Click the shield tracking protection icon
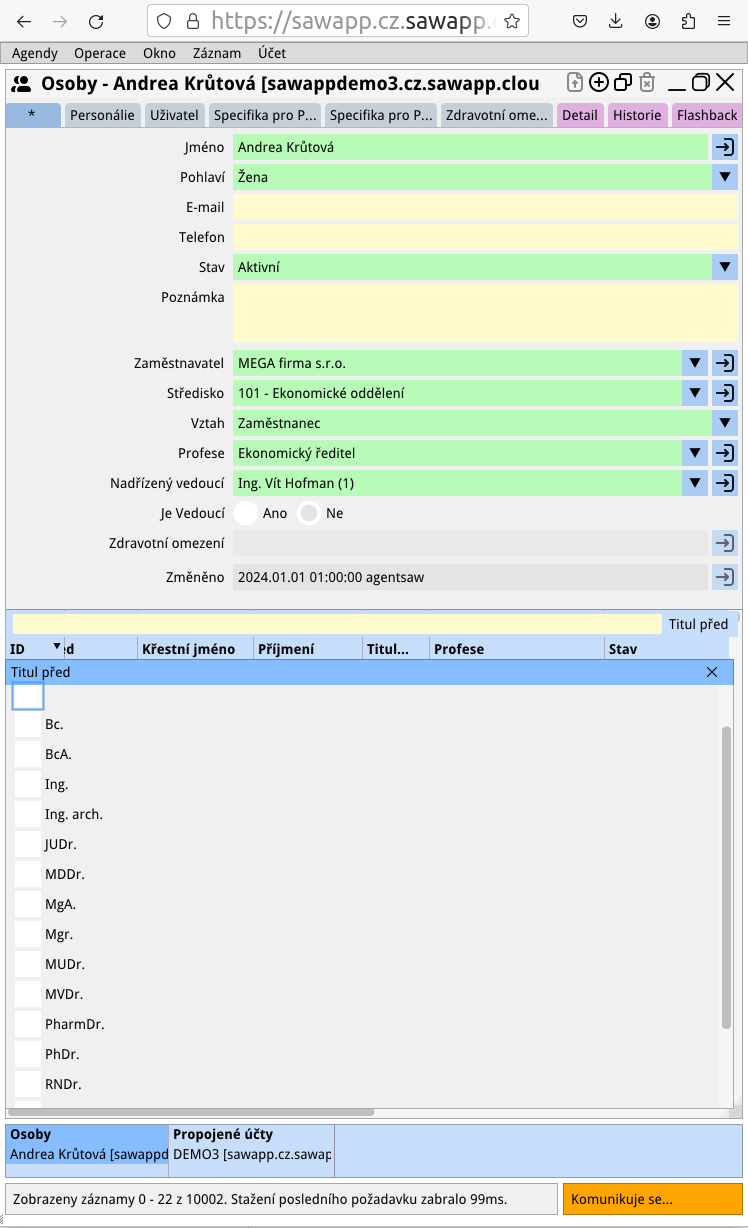The height and width of the screenshot is (1228, 748). coord(166,21)
